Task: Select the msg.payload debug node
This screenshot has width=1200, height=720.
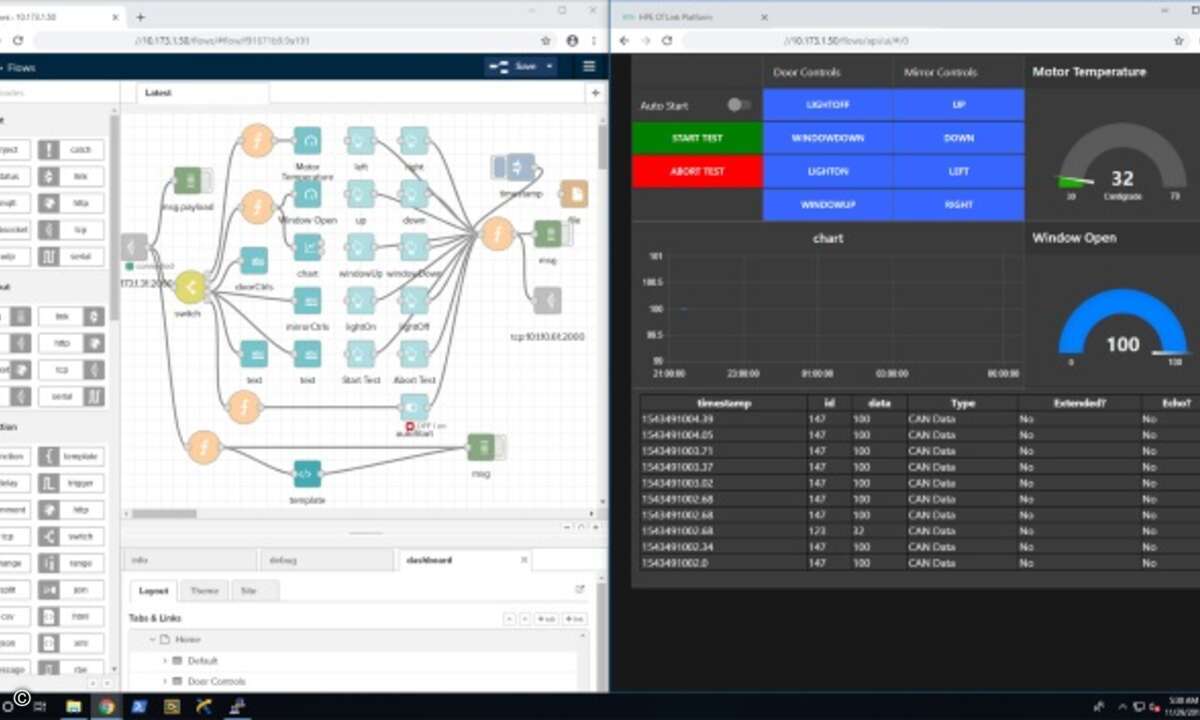Action: pos(187,180)
